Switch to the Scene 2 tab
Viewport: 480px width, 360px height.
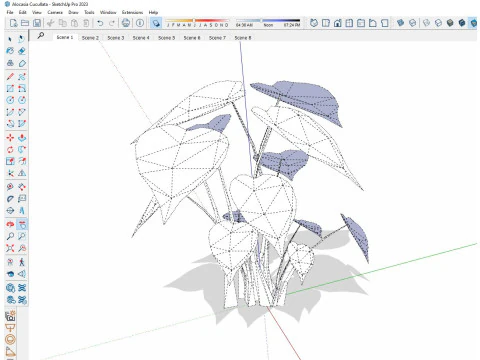click(x=90, y=38)
